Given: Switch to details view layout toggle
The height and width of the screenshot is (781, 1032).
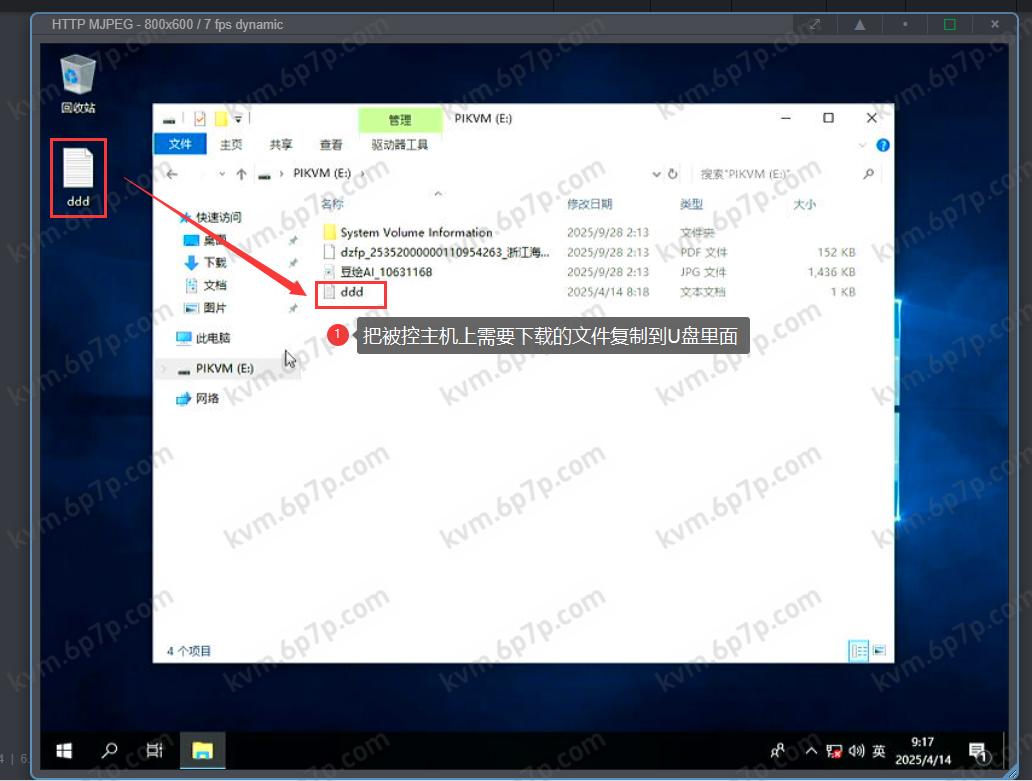Looking at the screenshot, I should (858, 651).
